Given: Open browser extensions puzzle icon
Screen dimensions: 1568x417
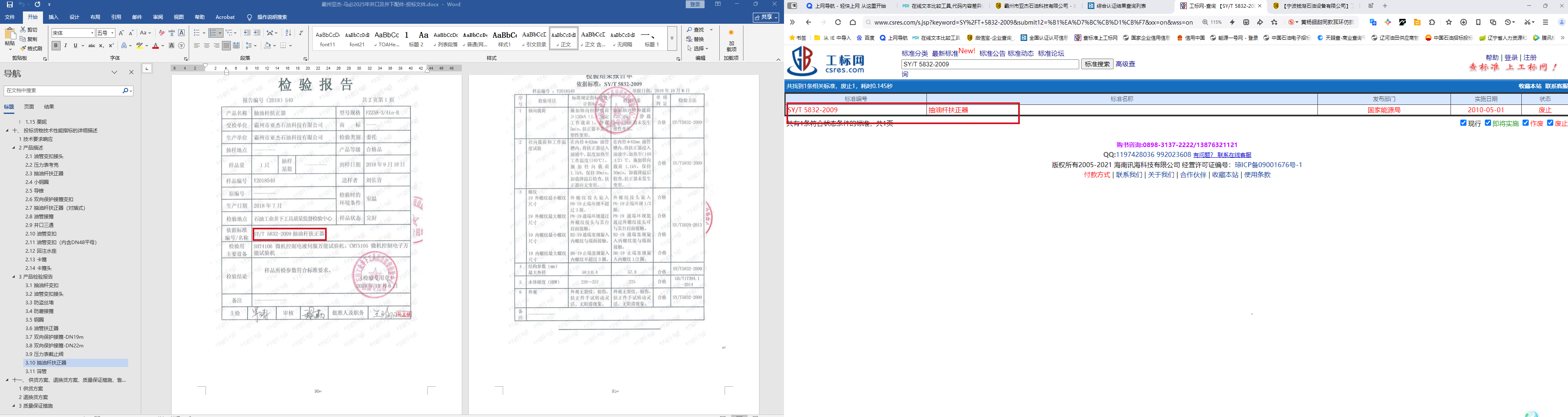Looking at the screenshot, I should pos(1432,23).
